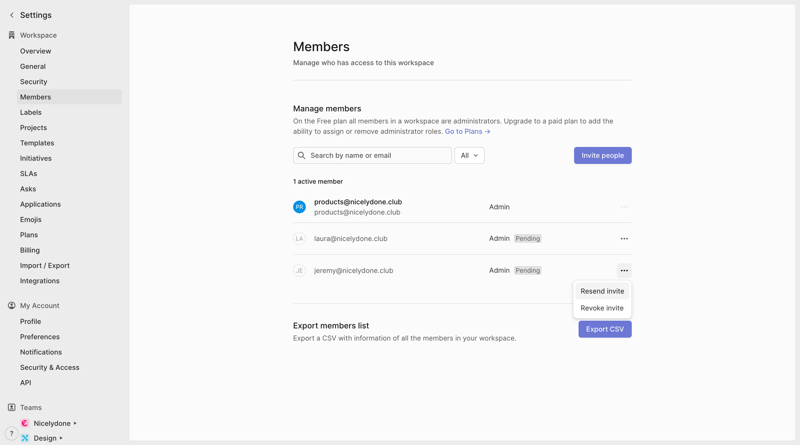Click the search magnifier icon

click(x=302, y=155)
